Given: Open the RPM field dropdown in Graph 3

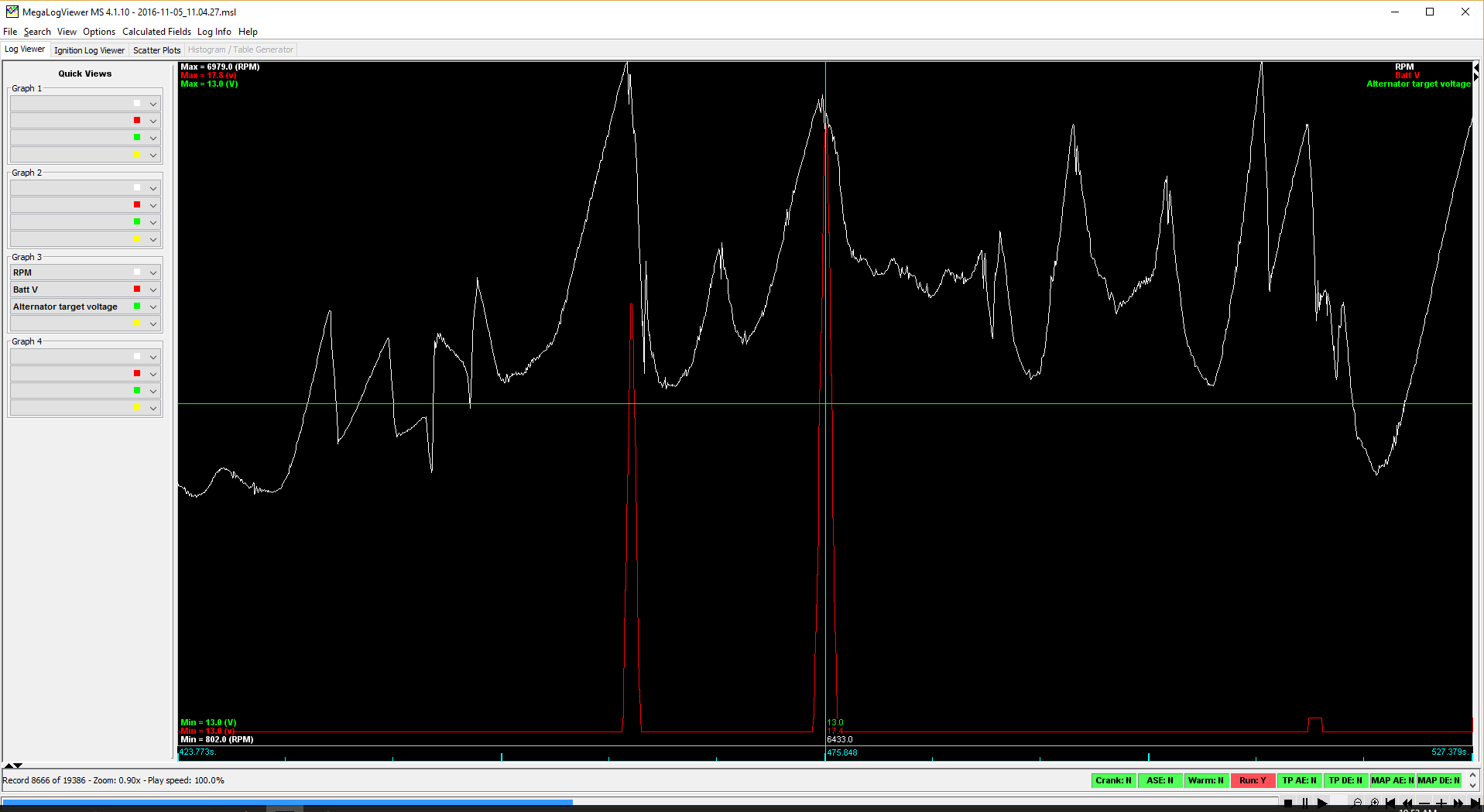Looking at the screenshot, I should (x=153, y=273).
